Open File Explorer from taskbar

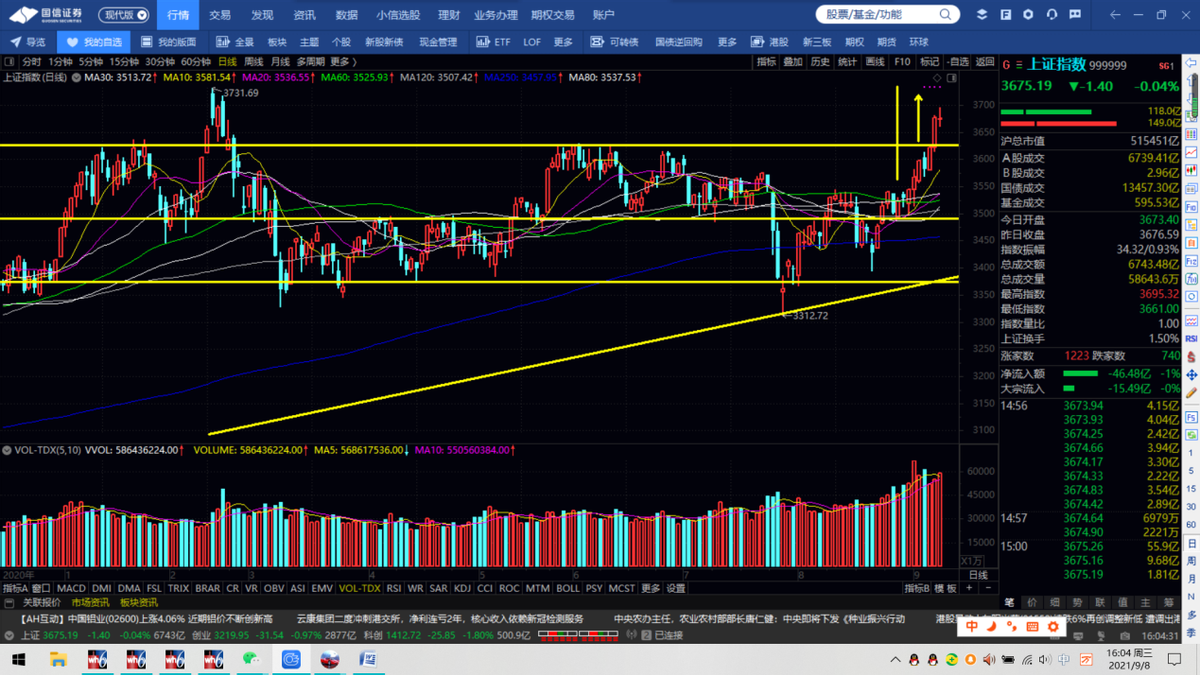58,660
